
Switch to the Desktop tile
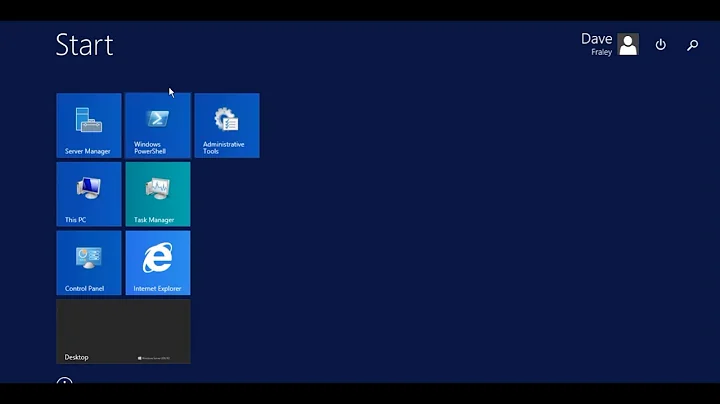[x=123, y=331]
